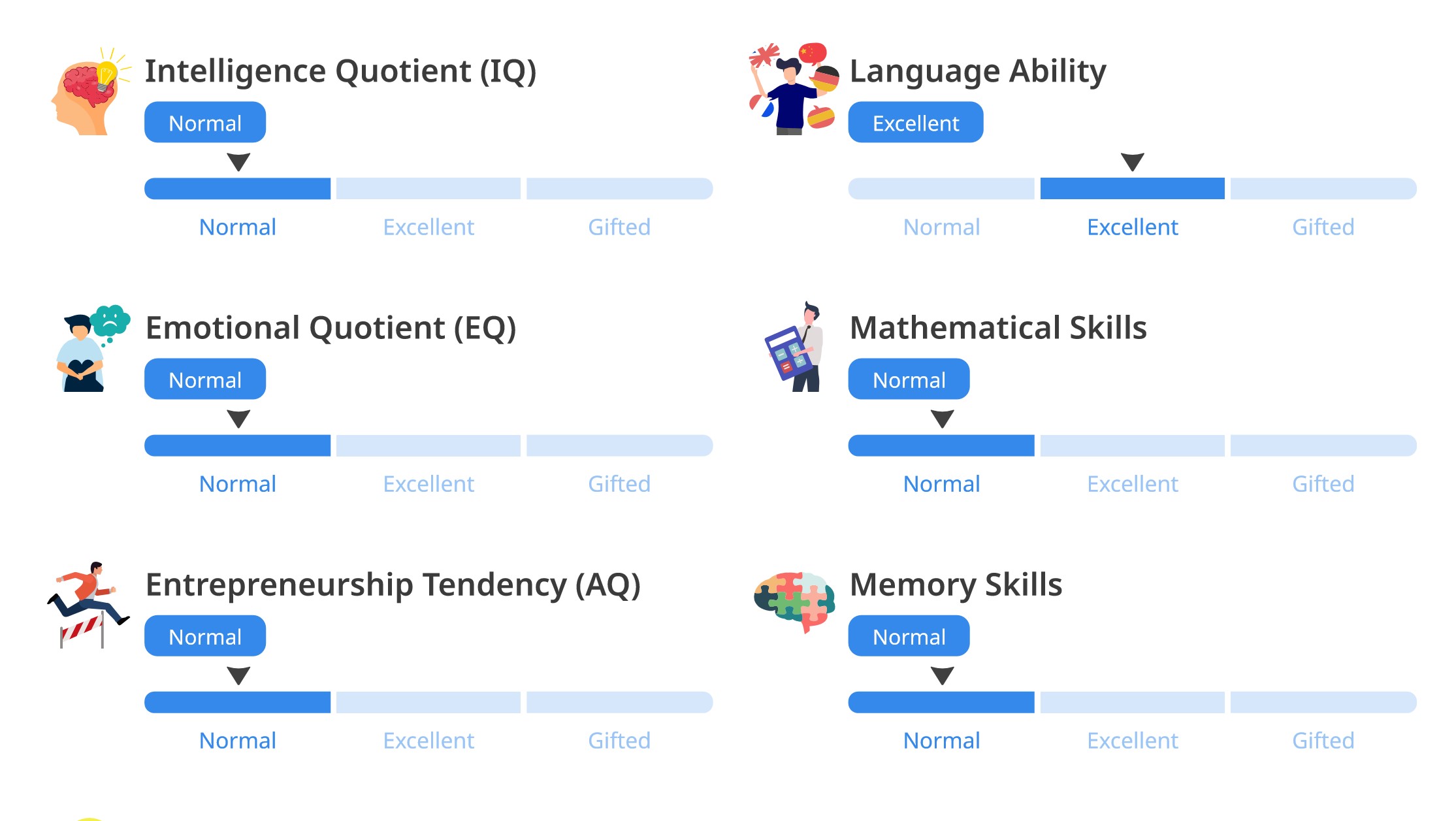Select the filled Normal segment of EQ bar

(x=238, y=445)
